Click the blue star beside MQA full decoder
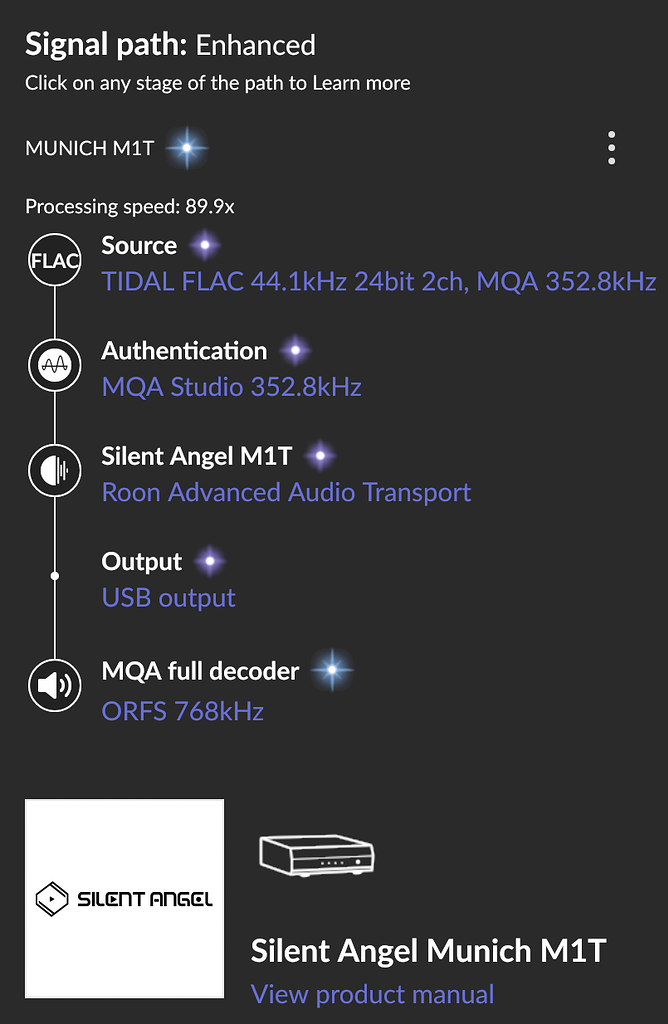 pos(331,670)
